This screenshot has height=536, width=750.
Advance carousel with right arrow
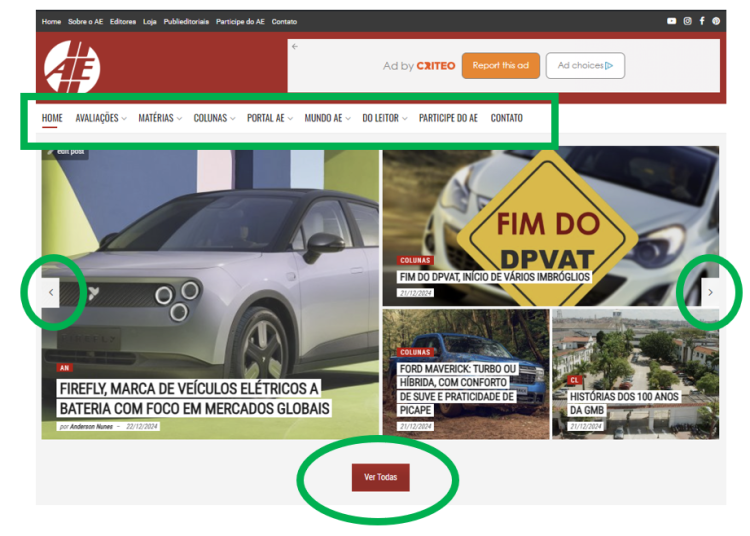click(x=710, y=292)
